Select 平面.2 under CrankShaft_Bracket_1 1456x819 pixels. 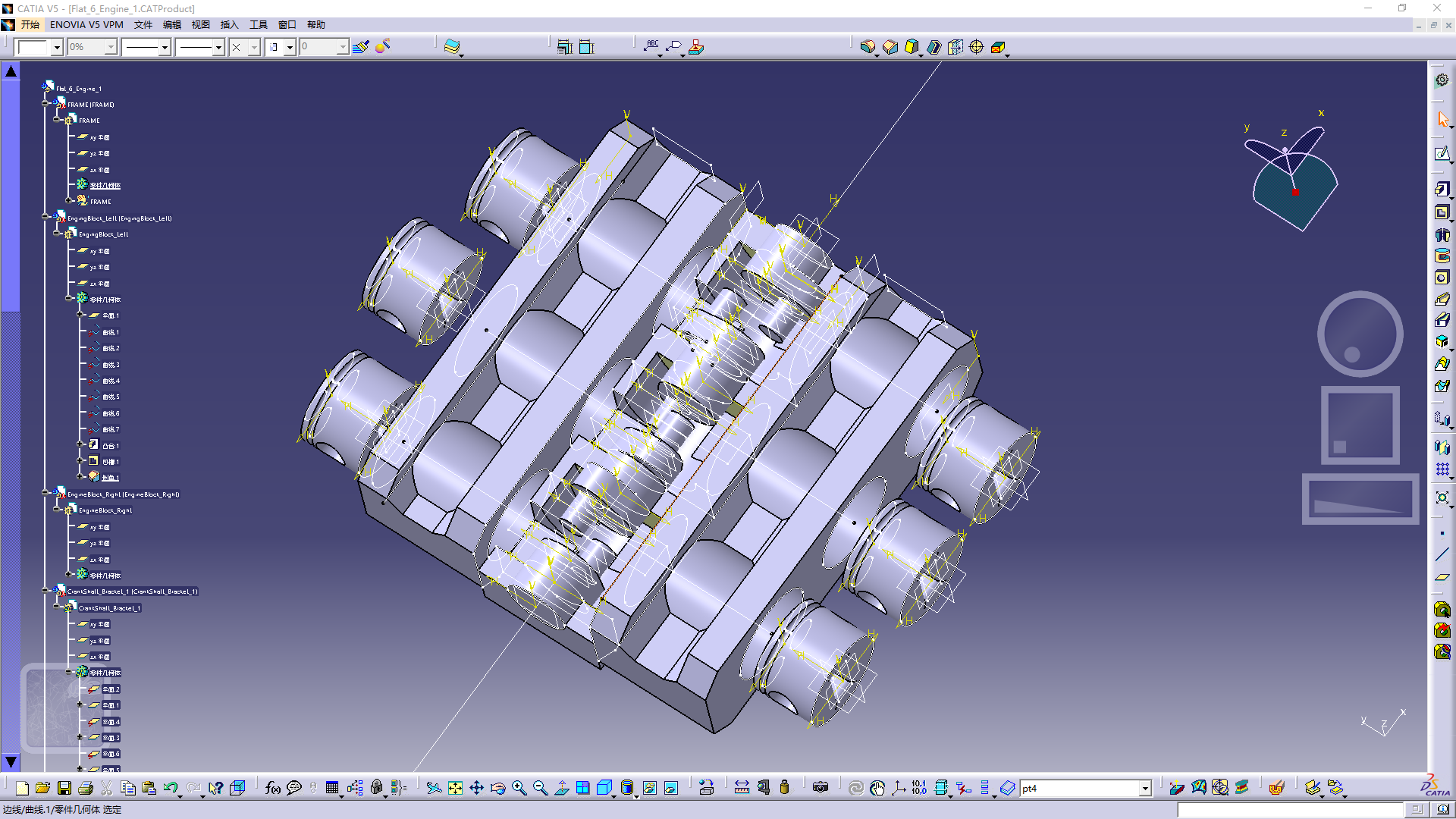pyautogui.click(x=111, y=689)
